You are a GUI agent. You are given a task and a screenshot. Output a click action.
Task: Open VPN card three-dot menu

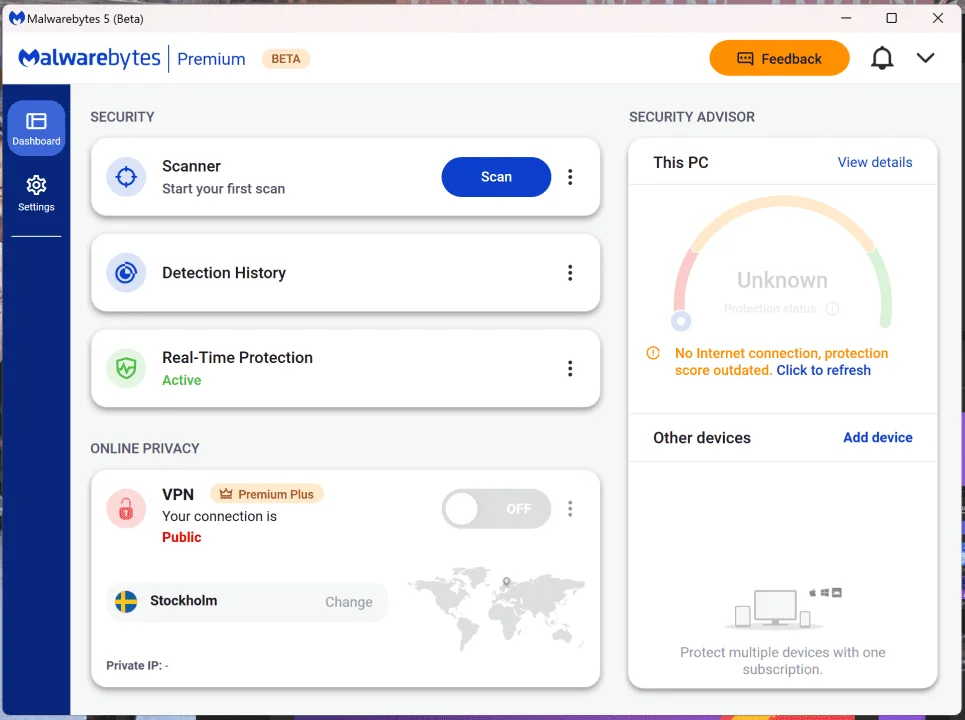[570, 509]
